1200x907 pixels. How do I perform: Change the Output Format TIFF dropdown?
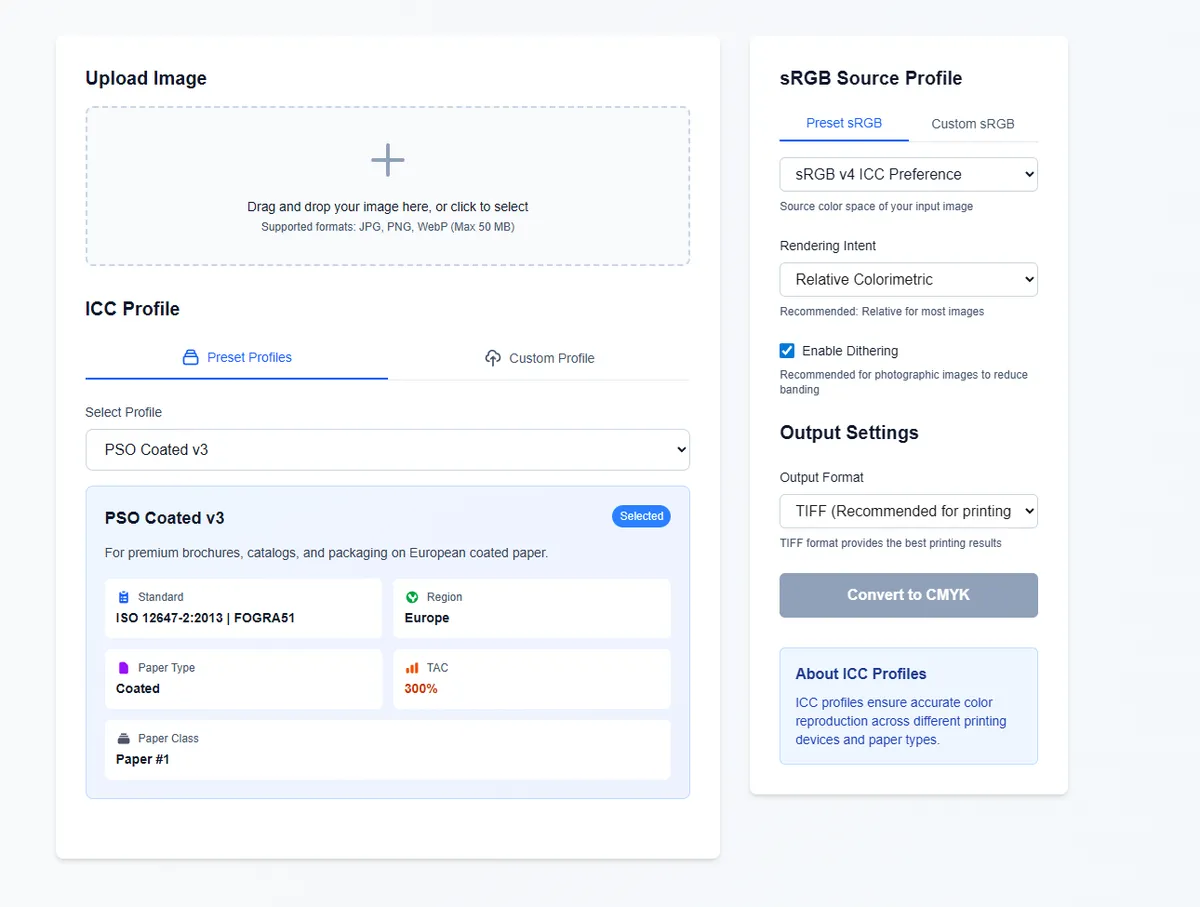coord(909,511)
